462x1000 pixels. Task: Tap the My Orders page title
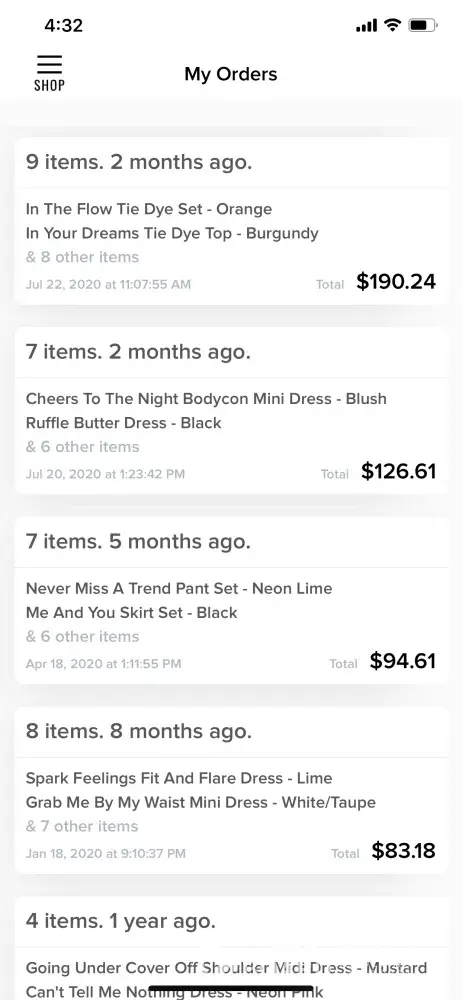click(x=231, y=74)
